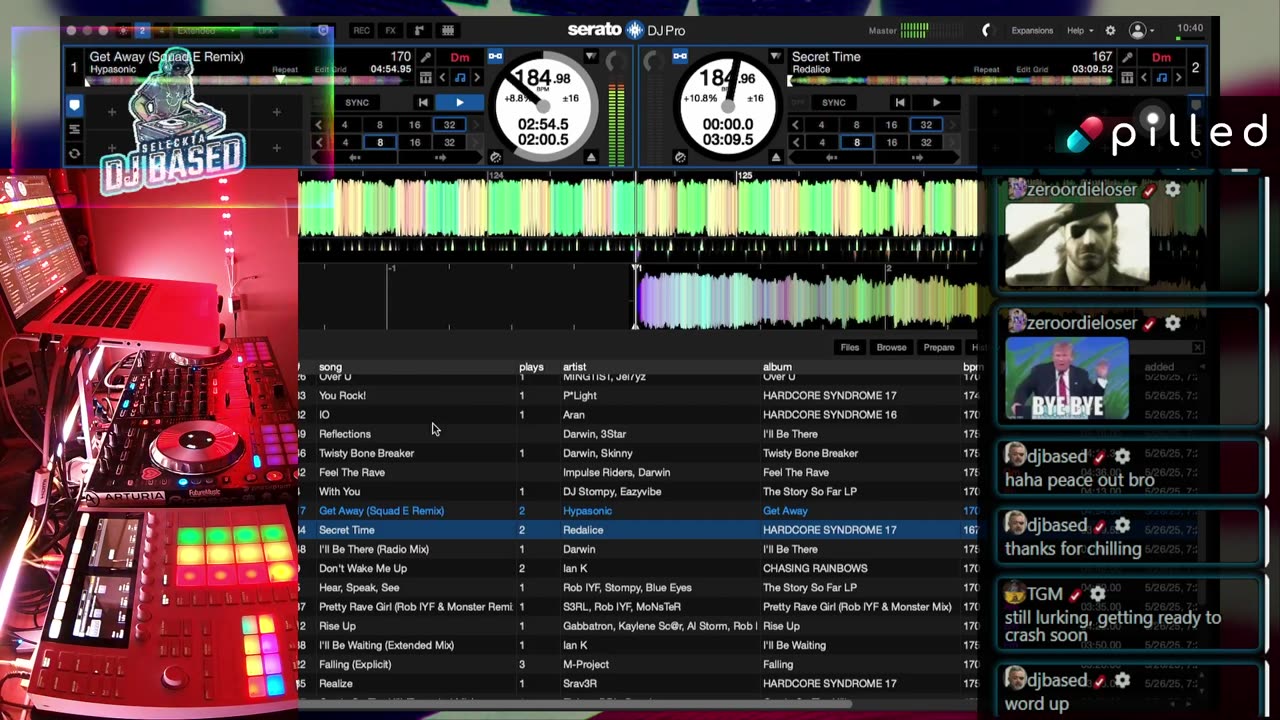Enable SYNC on deck 2
This screenshot has height=720, width=1280.
tap(834, 102)
